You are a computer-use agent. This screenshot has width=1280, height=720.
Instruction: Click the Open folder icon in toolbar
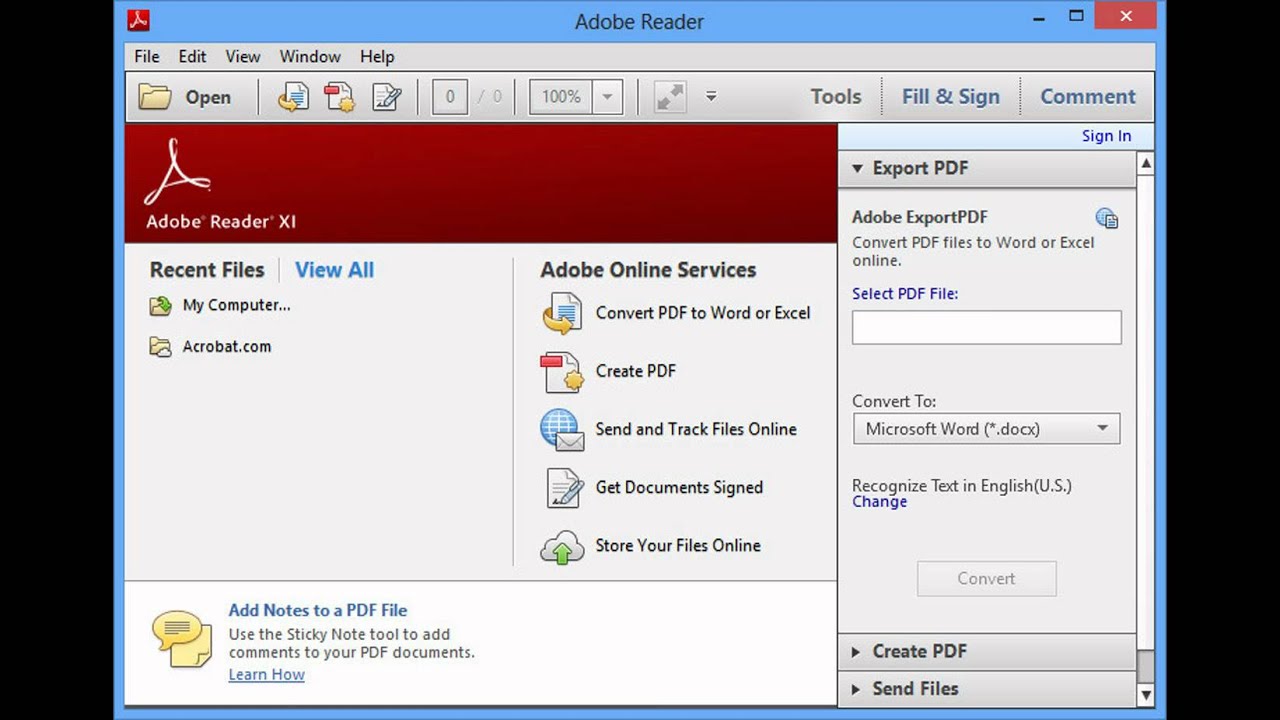155,97
